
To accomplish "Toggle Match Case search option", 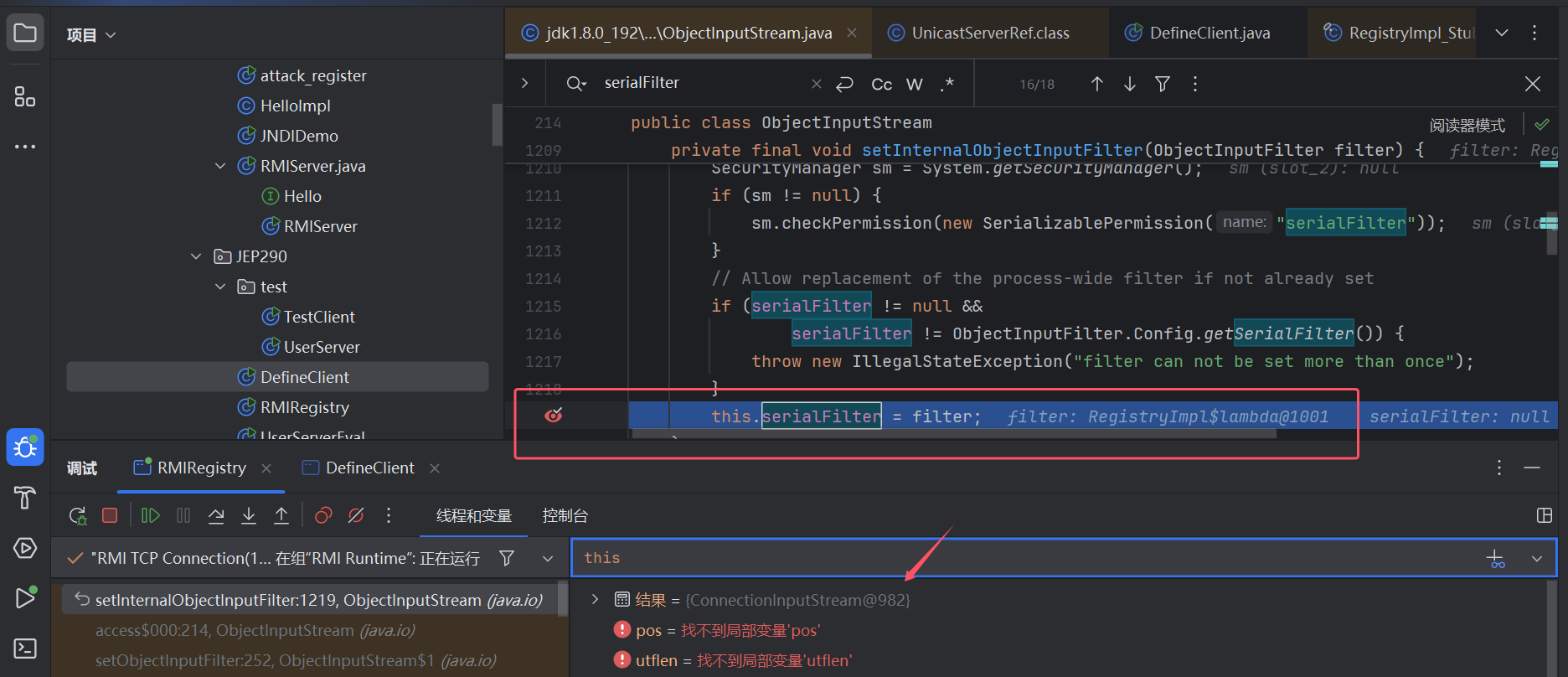I will pyautogui.click(x=882, y=84).
